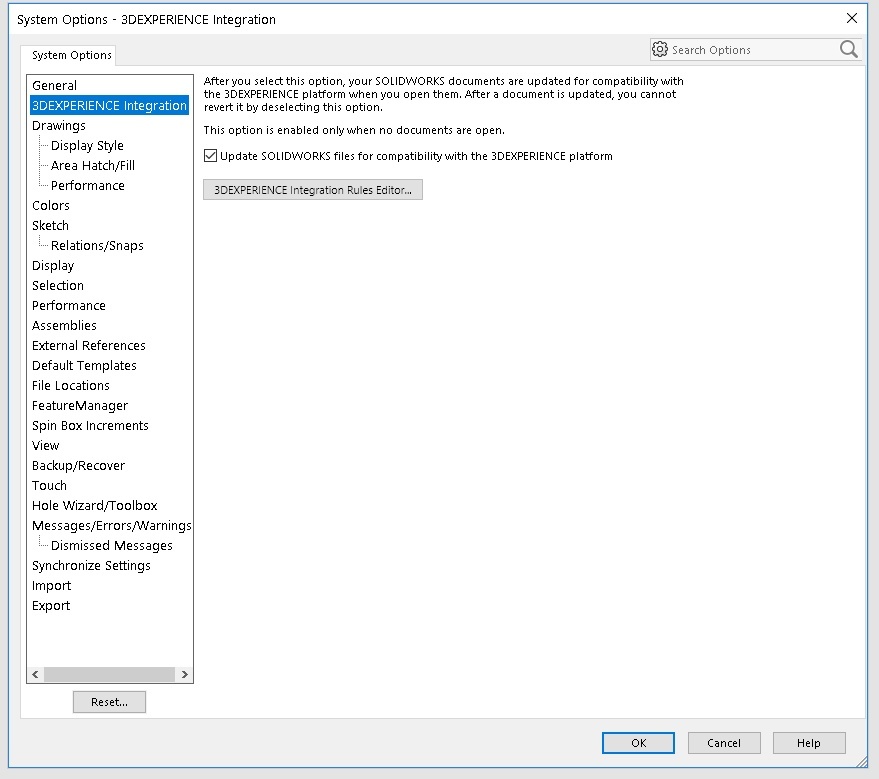The width and height of the screenshot is (879, 779).
Task: Open Help for this dialog
Action: 808,743
